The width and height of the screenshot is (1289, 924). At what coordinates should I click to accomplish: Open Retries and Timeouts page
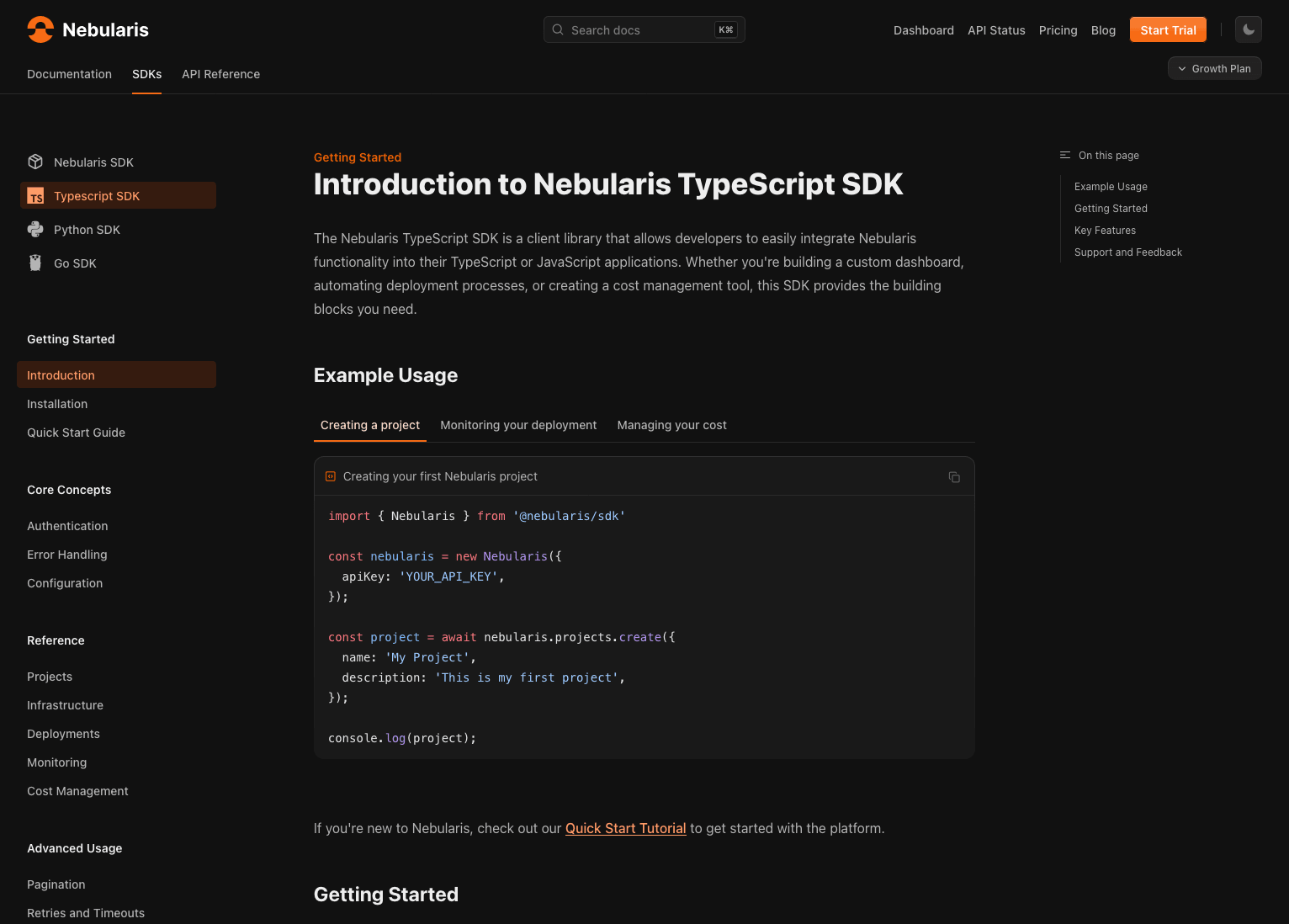point(86,913)
